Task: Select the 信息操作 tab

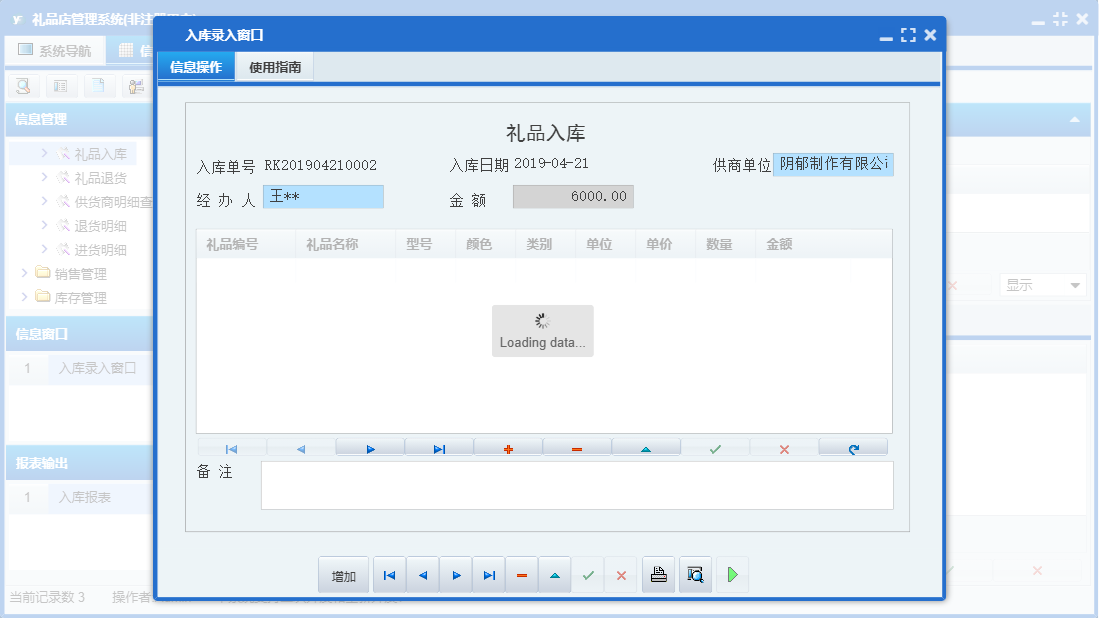Action: click(196, 65)
